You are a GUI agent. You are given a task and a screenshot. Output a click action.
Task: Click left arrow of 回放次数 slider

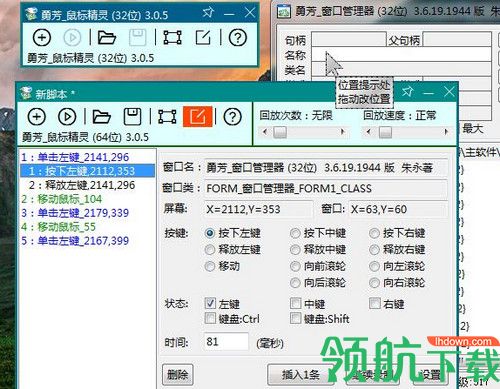[x=265, y=132]
